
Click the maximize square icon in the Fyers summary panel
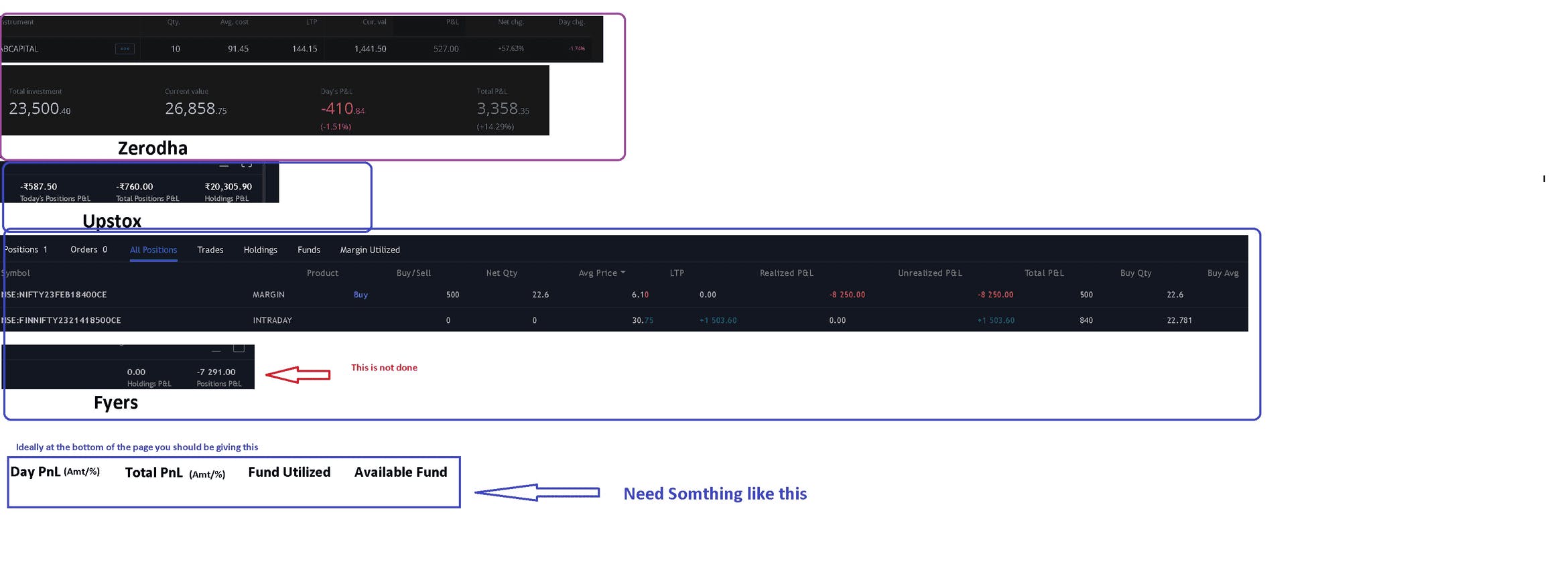[x=239, y=348]
